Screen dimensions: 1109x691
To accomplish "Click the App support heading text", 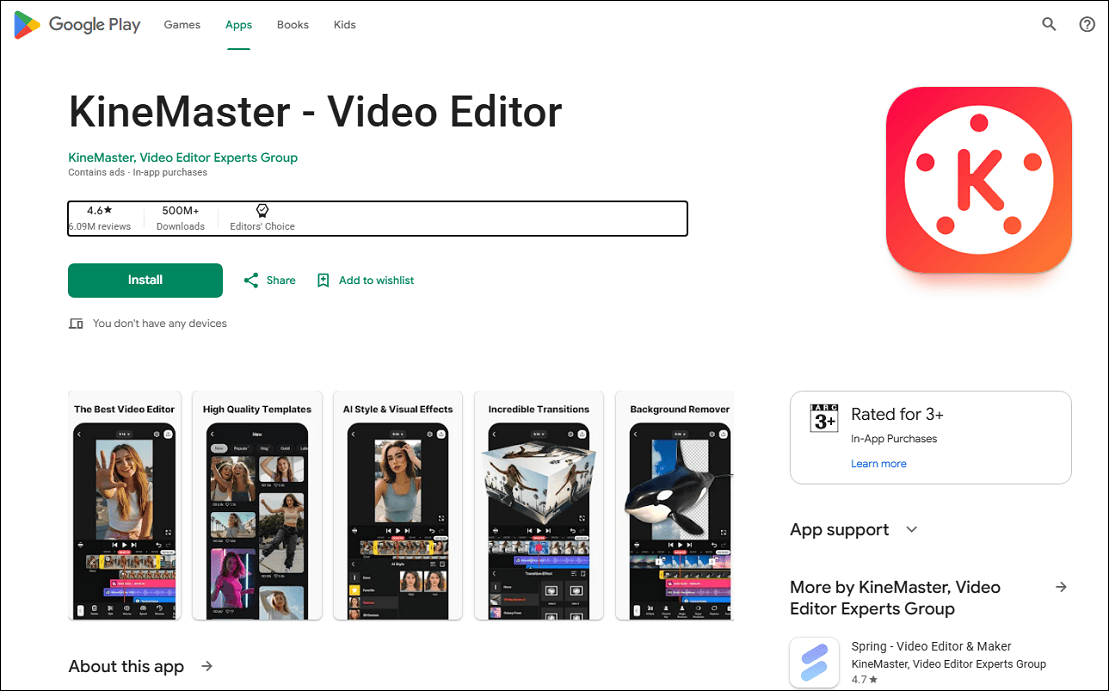I will tap(840, 530).
